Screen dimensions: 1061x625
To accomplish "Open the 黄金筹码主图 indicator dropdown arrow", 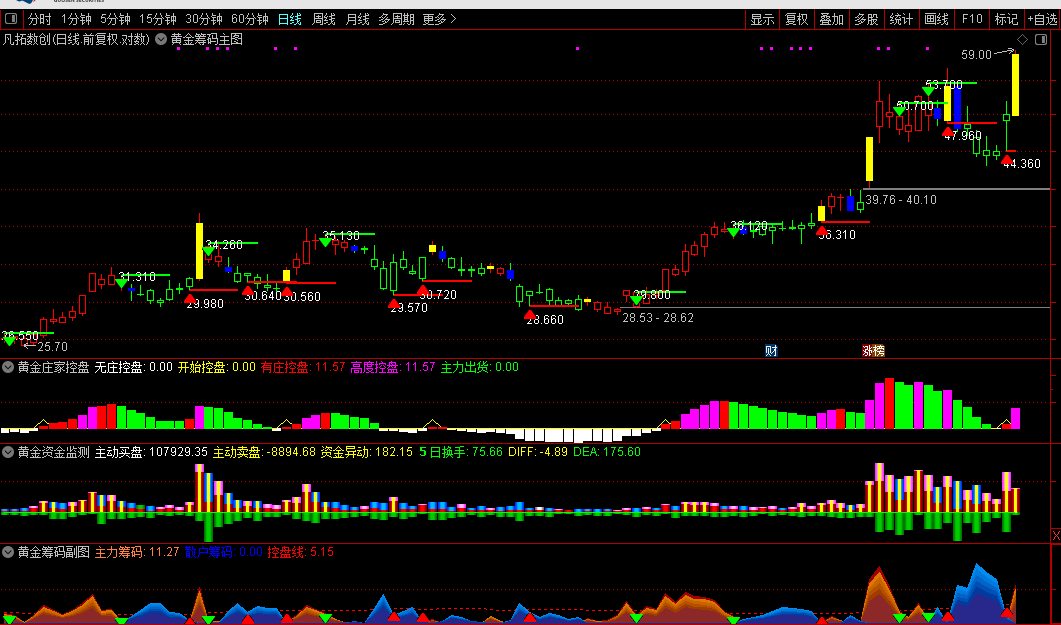I will pos(161,39).
